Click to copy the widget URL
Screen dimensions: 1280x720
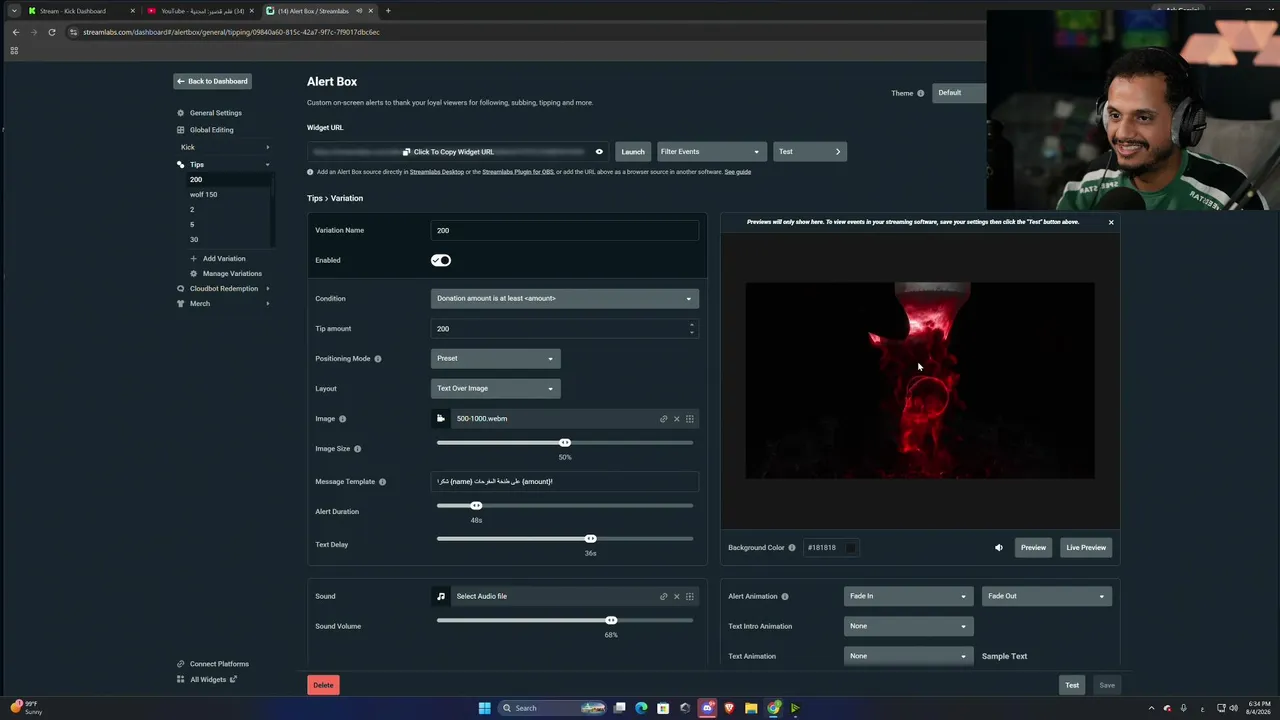tap(448, 152)
